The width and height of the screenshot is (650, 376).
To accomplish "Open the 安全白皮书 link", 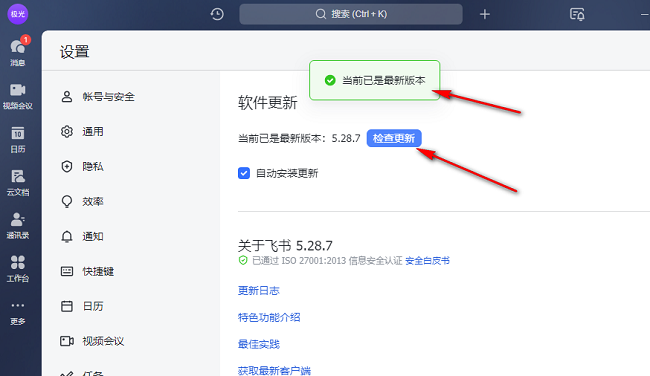I will tap(427, 261).
